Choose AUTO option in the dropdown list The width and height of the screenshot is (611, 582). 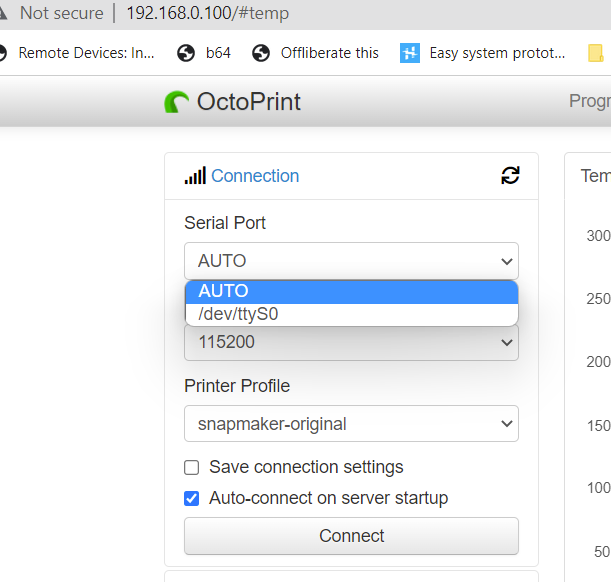point(352,291)
